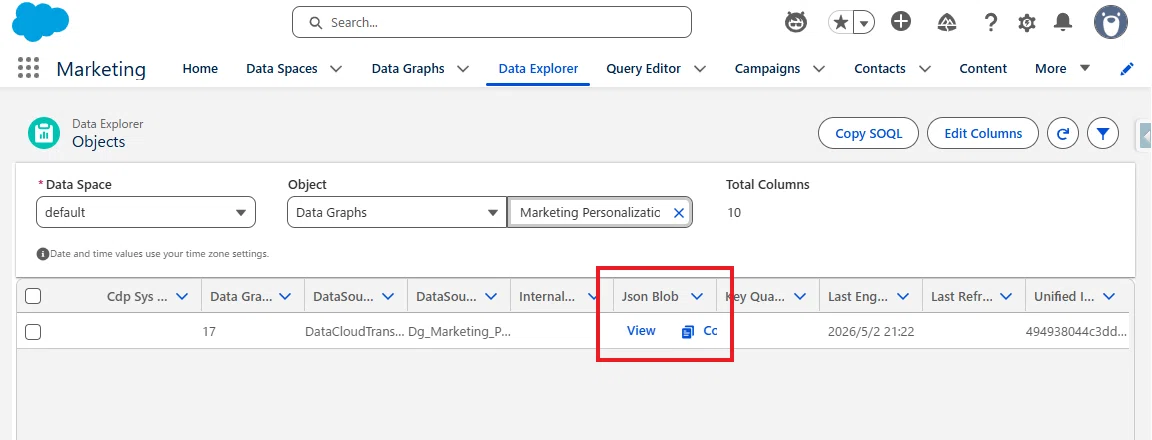
Task: Open the App Launcher dots grid
Action: pos(28,68)
